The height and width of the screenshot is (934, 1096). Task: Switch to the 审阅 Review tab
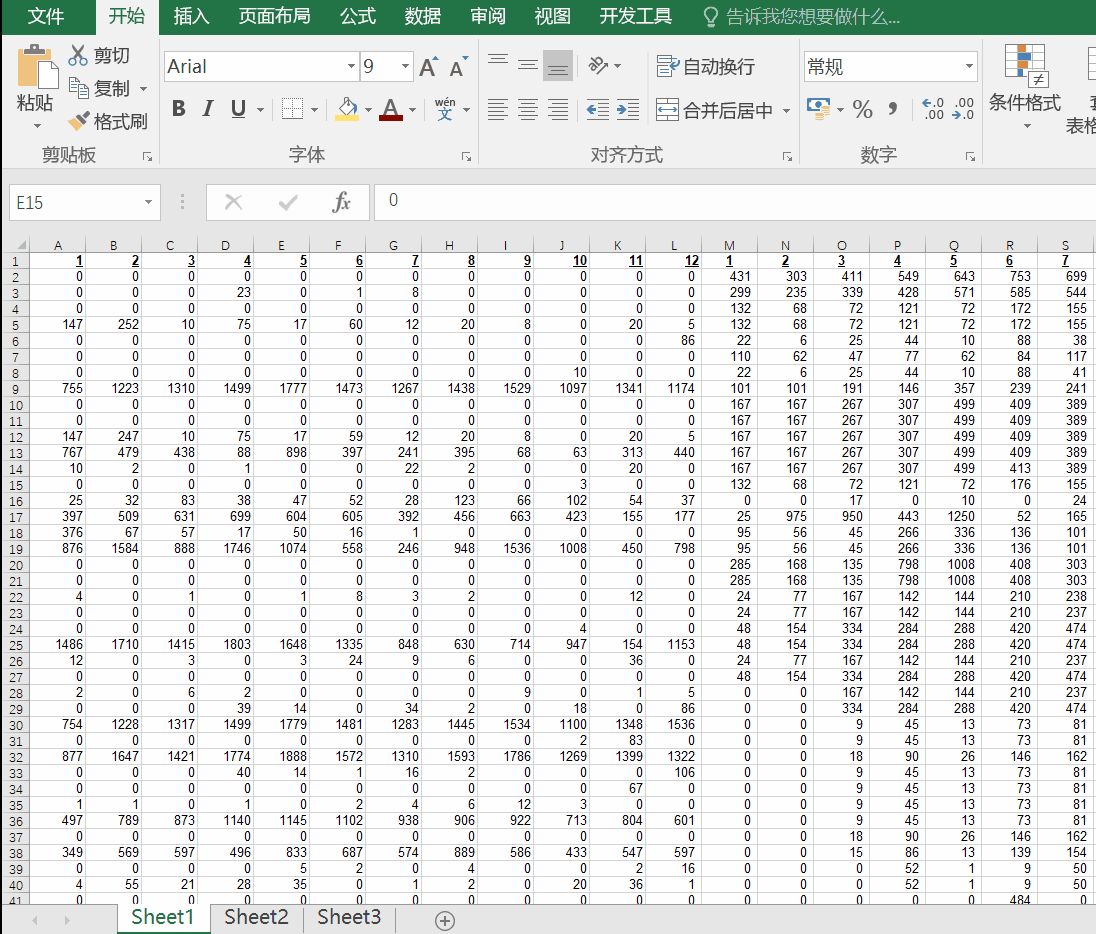(488, 16)
